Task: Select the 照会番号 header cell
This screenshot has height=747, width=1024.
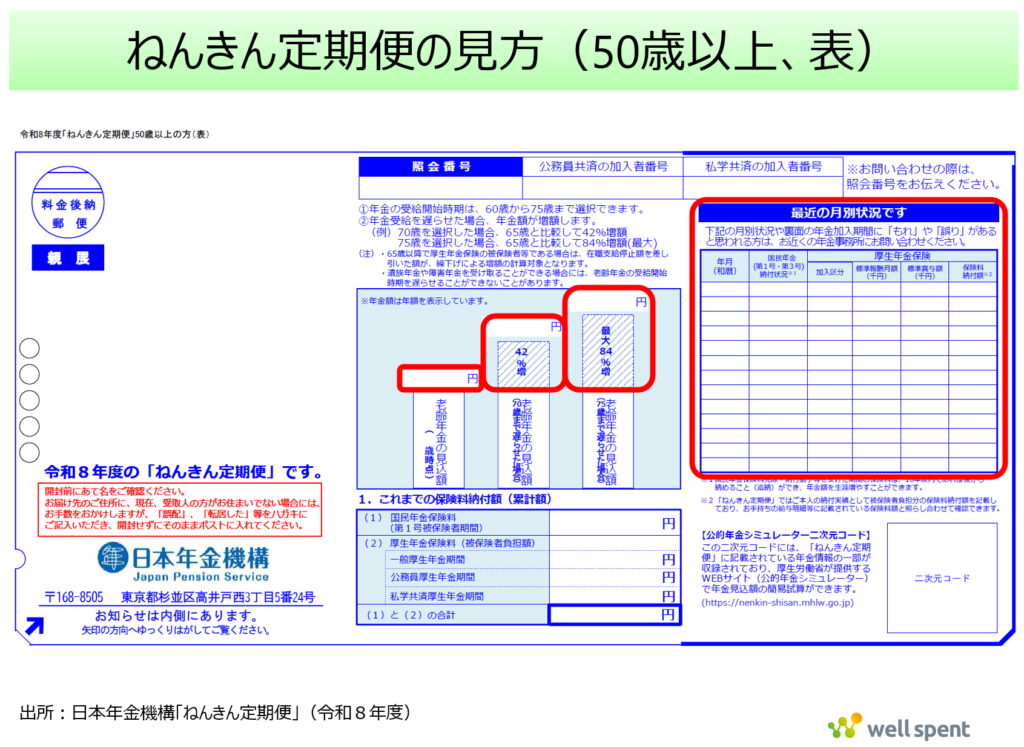Action: (x=440, y=166)
